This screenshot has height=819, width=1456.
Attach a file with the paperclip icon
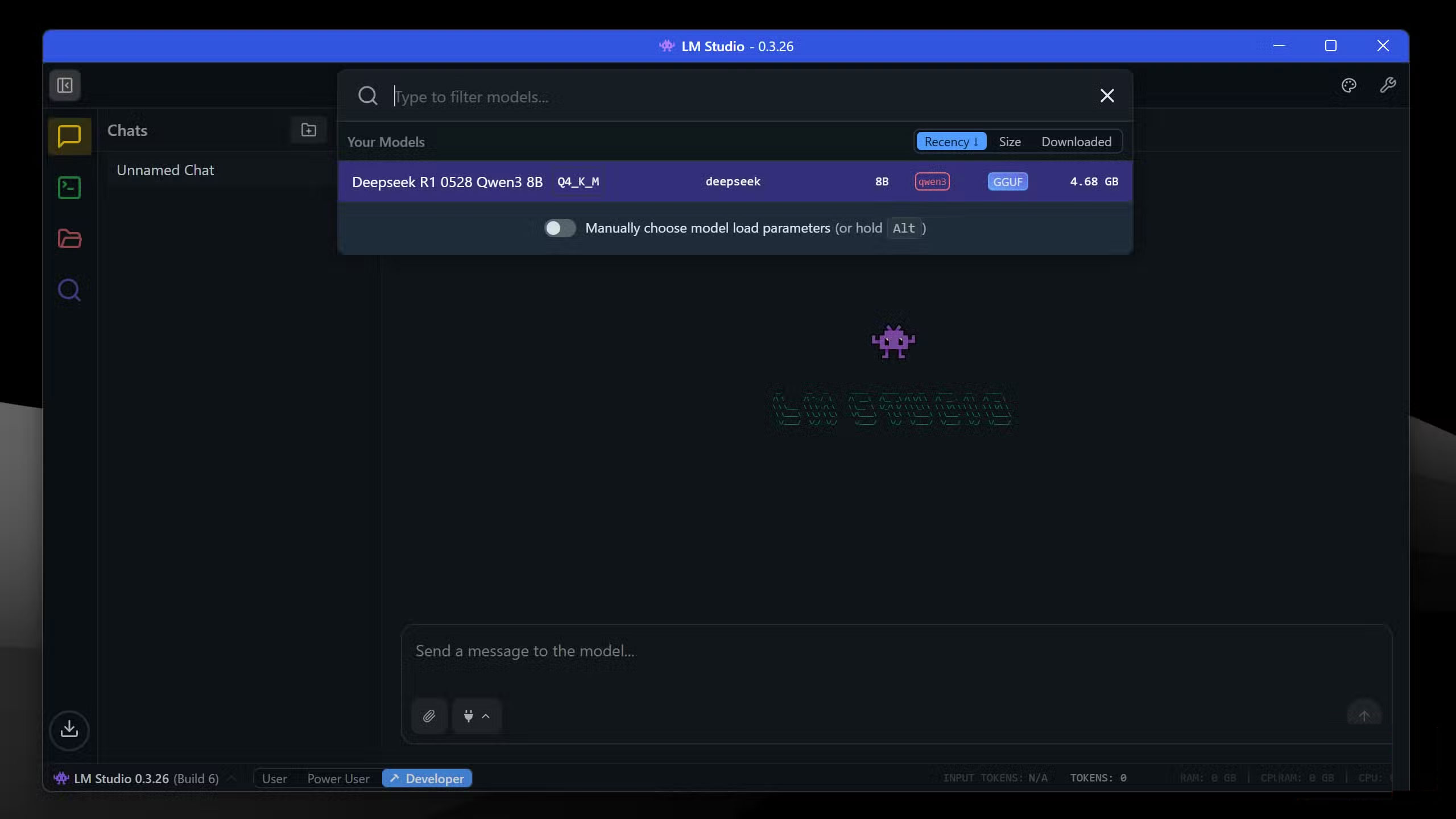click(x=429, y=715)
